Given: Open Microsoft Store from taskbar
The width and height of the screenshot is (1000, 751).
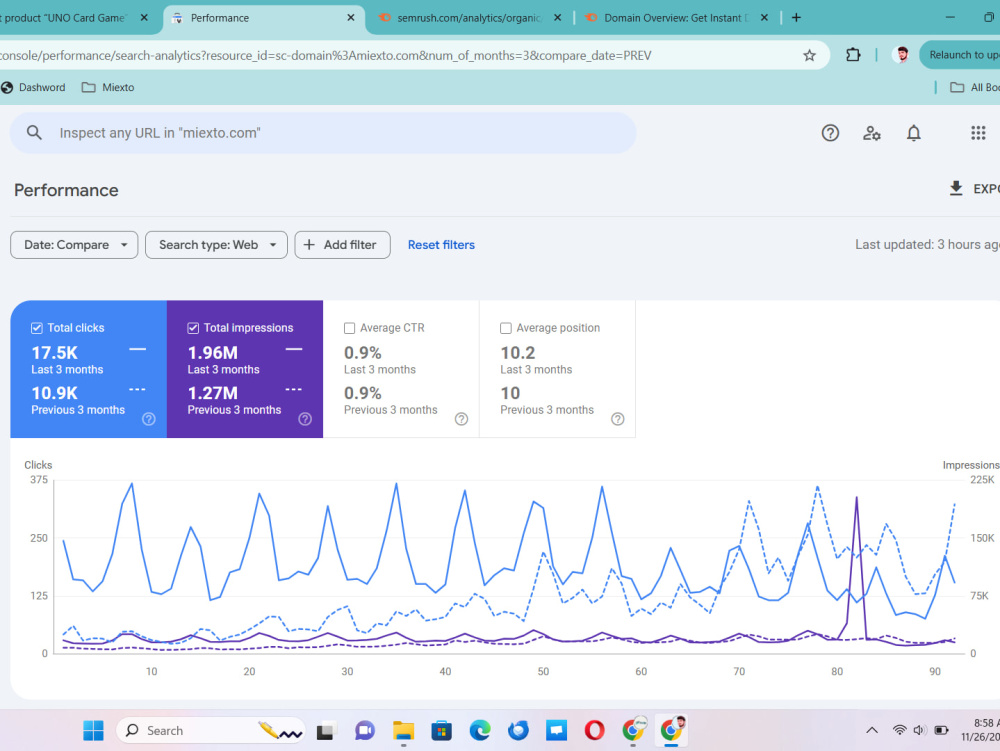Looking at the screenshot, I should click(441, 731).
